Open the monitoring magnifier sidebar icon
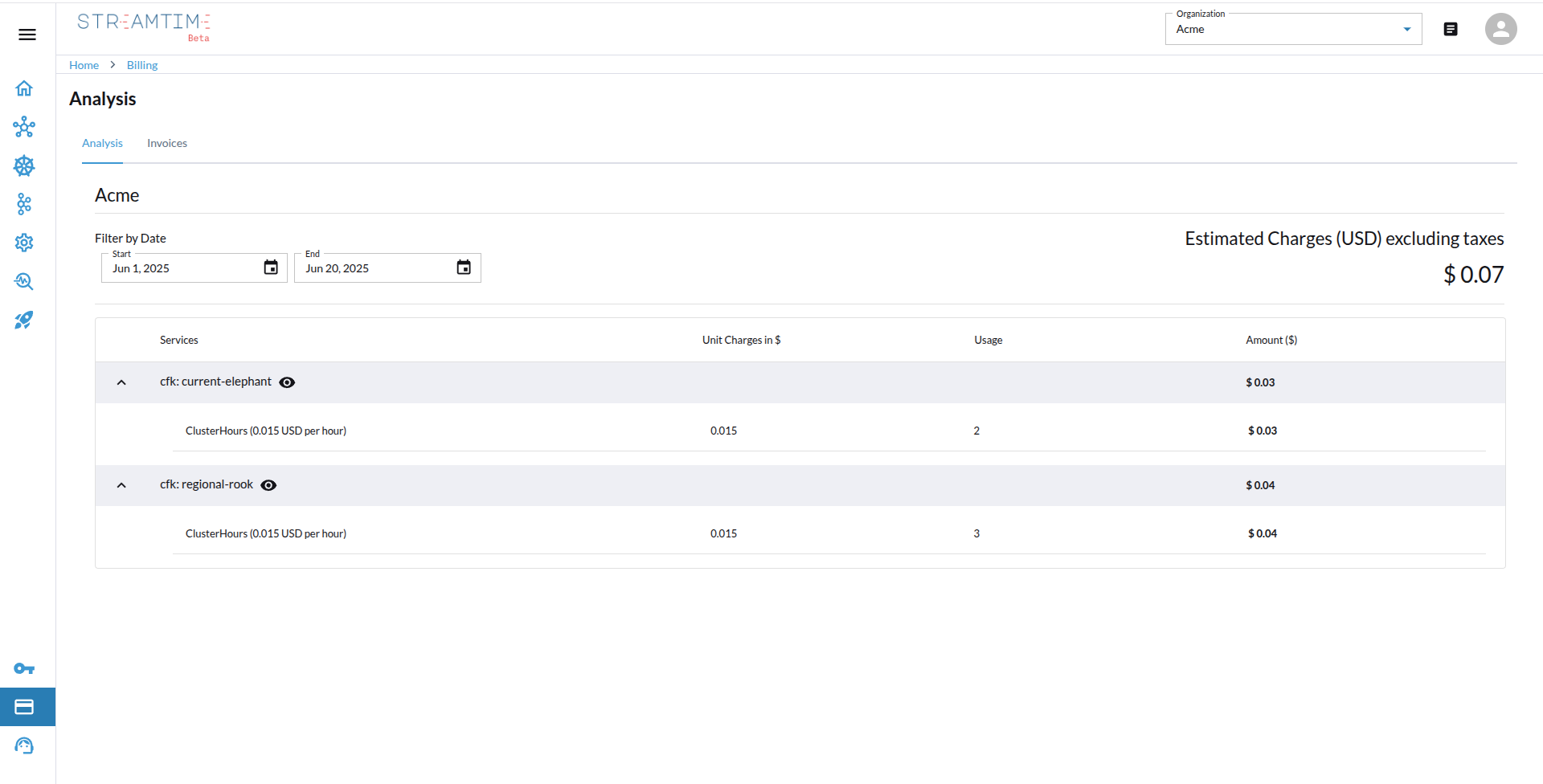The height and width of the screenshot is (784, 1543). click(24, 281)
